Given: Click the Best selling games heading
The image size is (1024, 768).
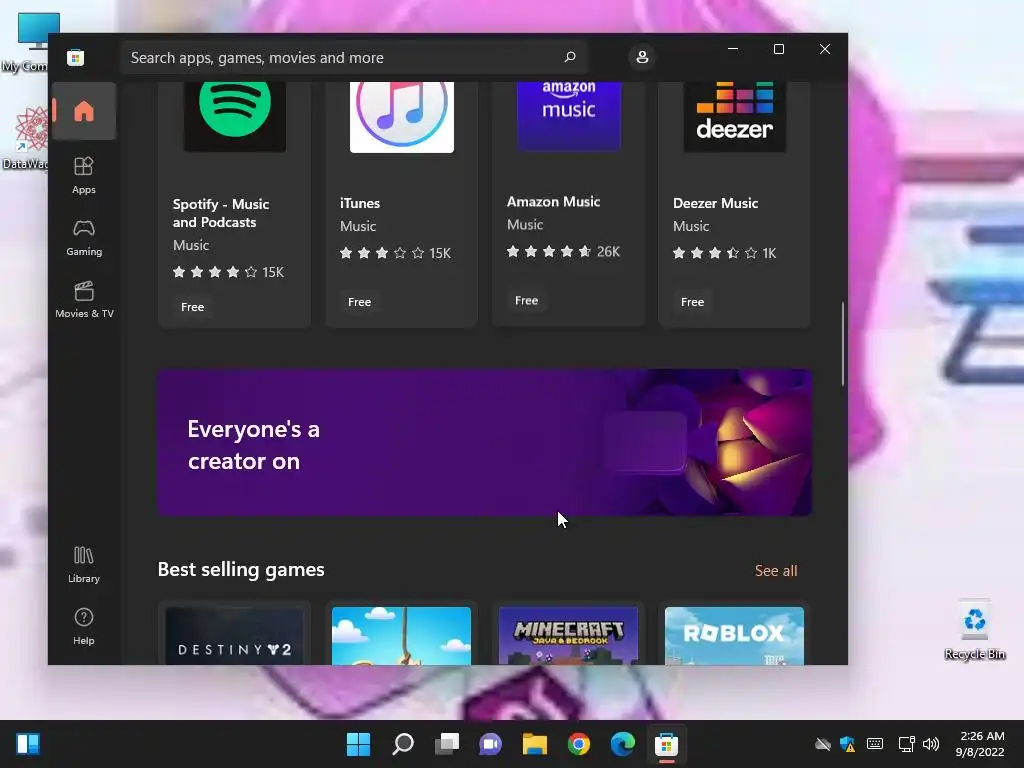Looking at the screenshot, I should pyautogui.click(x=241, y=569).
